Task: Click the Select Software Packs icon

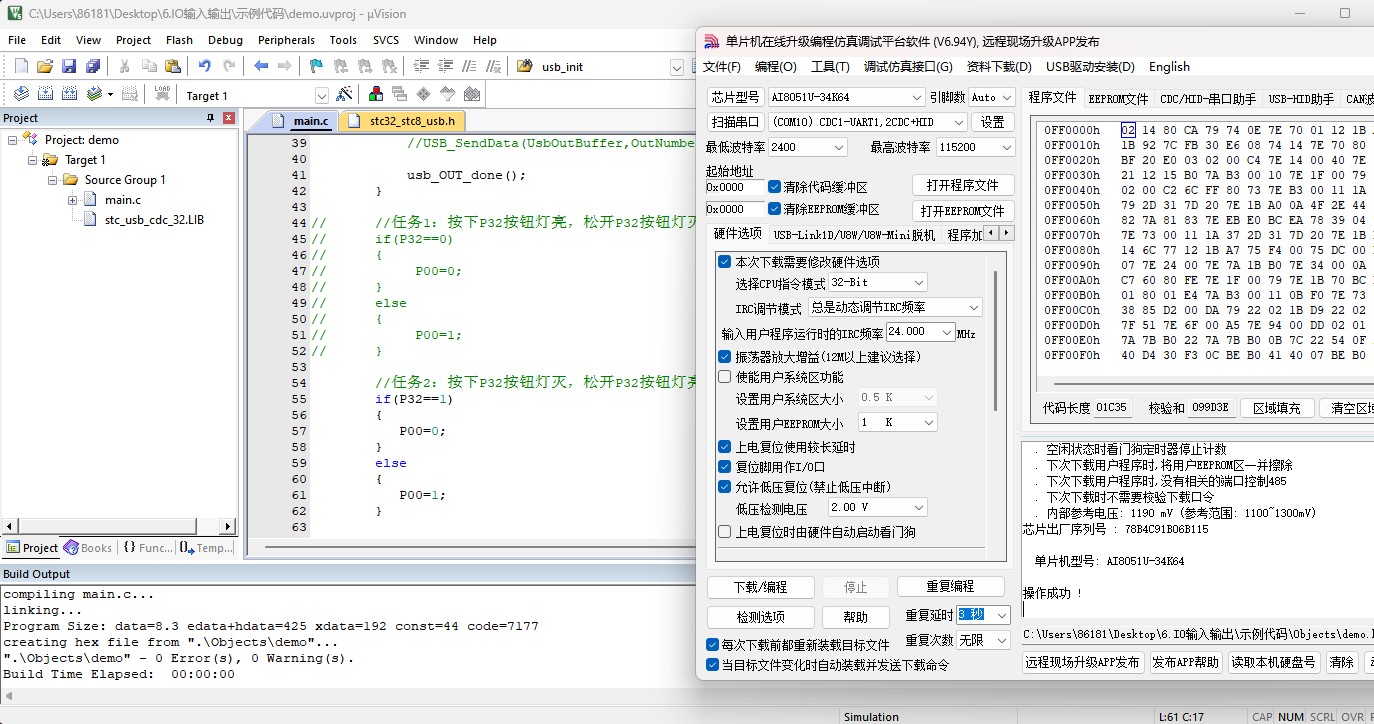Action: point(448,94)
